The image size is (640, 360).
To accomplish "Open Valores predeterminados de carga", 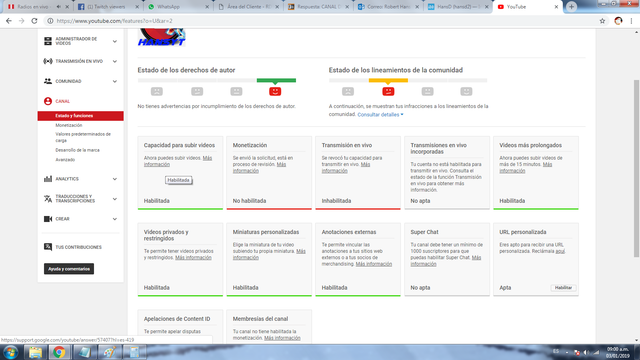I will pos(83,137).
